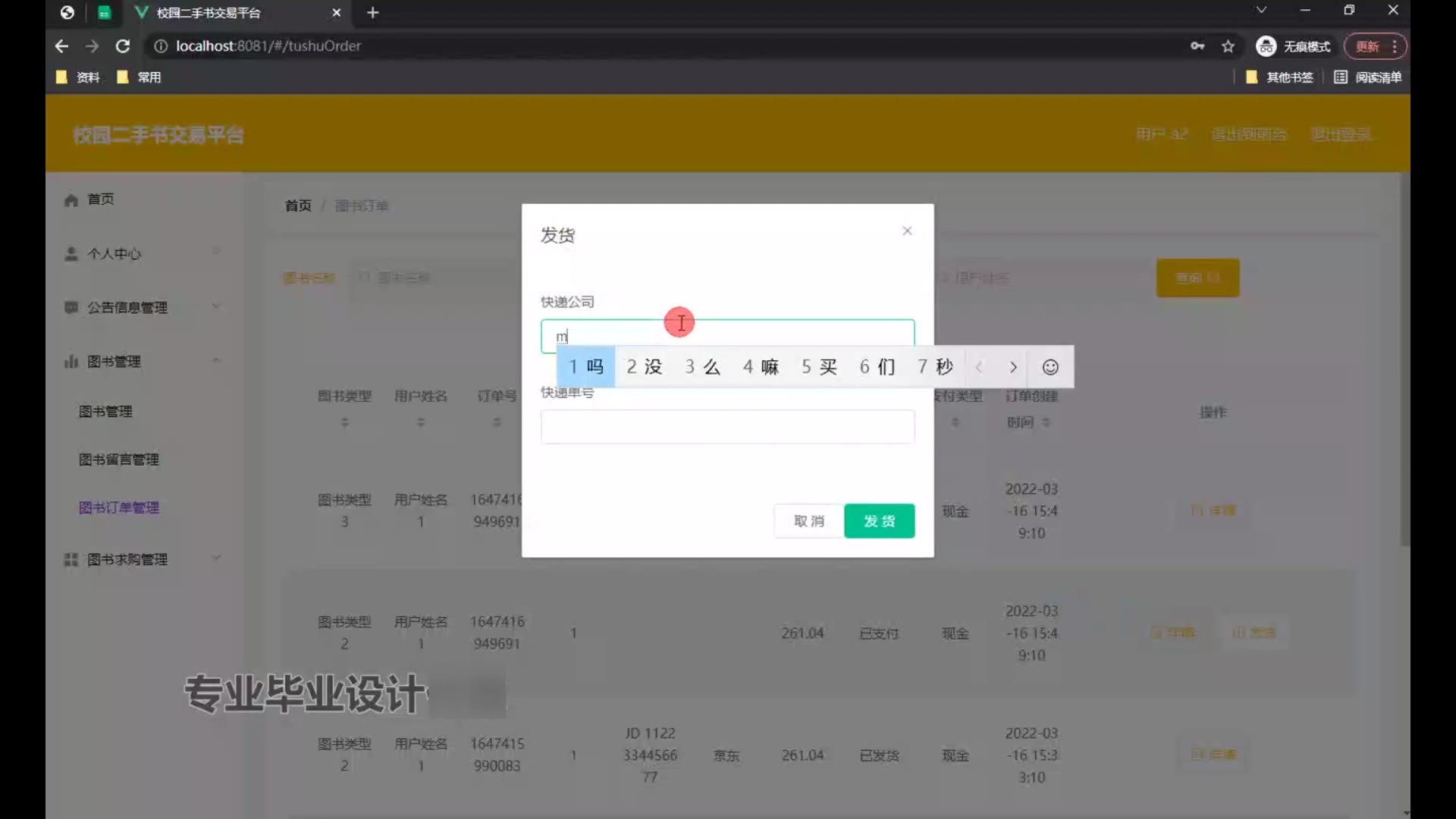Open new browser tab plus icon
1456x819 pixels.
[372, 13]
